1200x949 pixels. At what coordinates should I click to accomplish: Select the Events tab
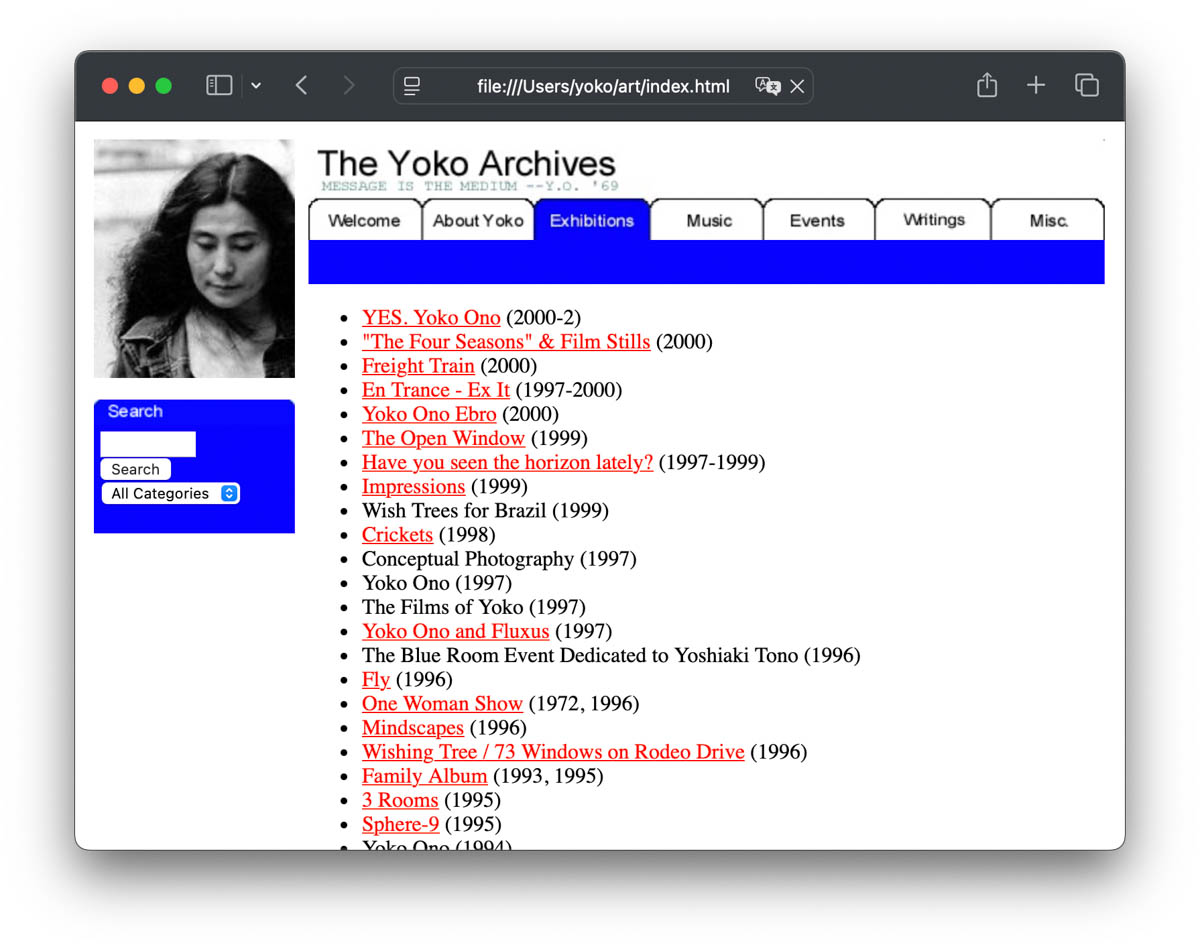tap(818, 220)
